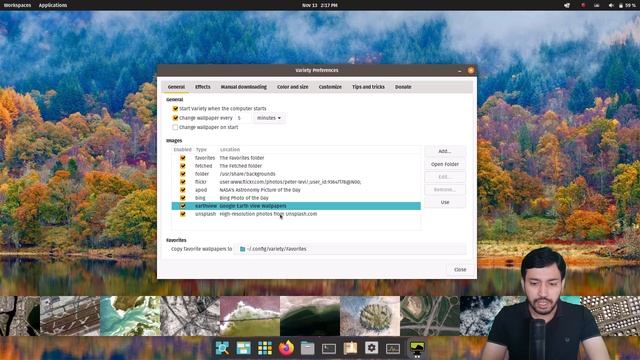Open the Tips and tricks tab
640x360 pixels.
tap(368, 87)
